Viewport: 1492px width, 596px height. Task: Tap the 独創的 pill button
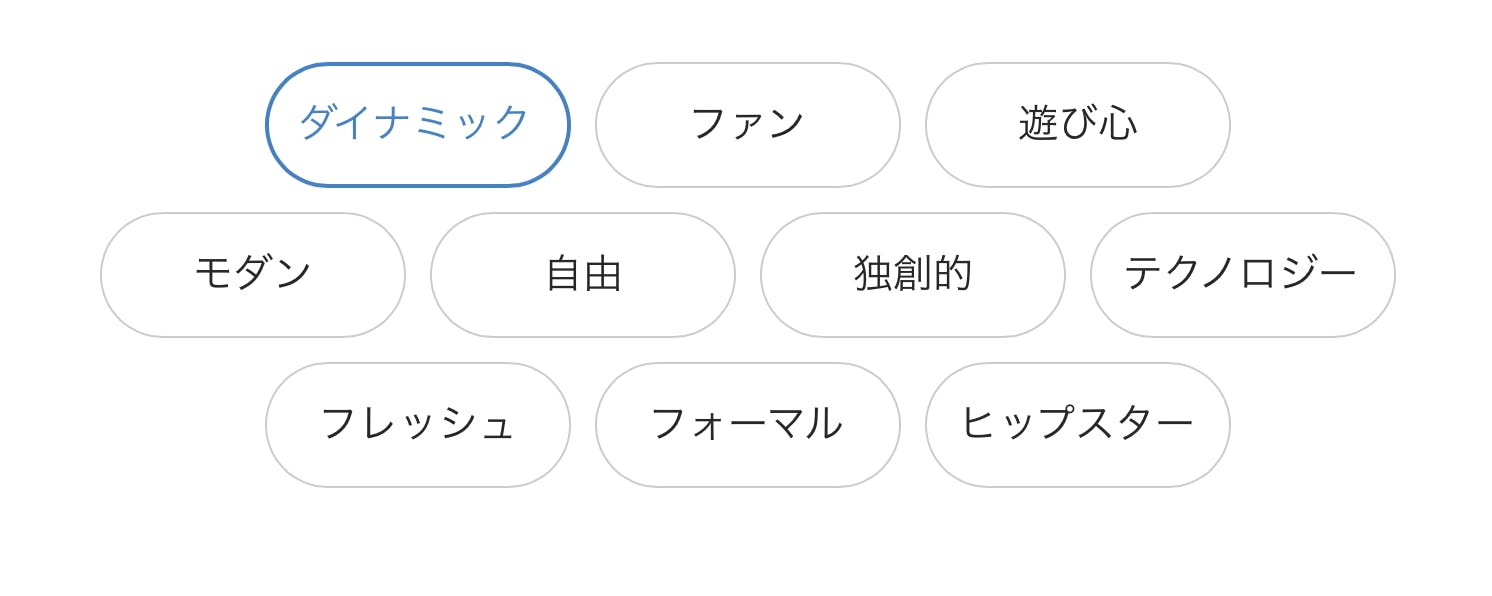coord(912,274)
